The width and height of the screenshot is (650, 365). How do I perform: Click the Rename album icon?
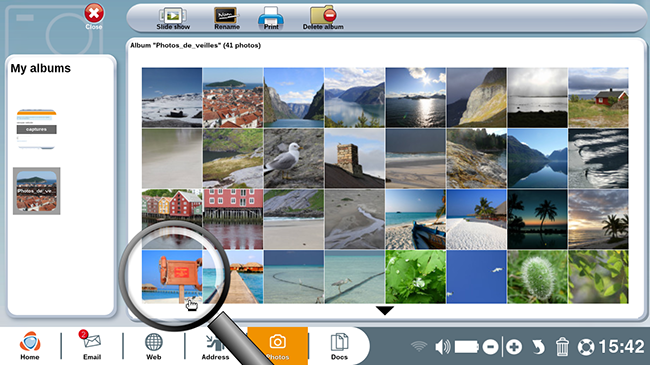[x=227, y=19]
